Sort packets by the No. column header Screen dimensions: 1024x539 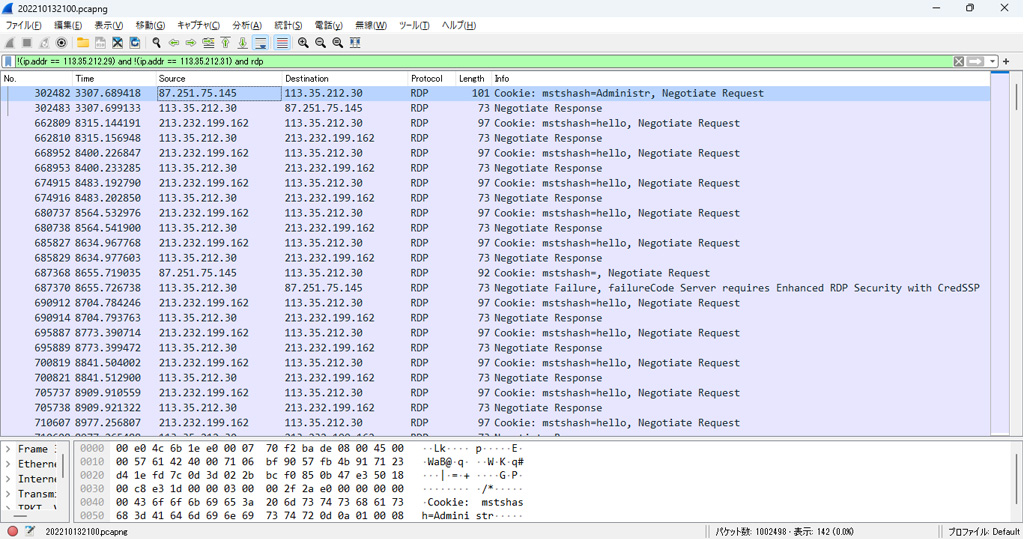[37, 78]
